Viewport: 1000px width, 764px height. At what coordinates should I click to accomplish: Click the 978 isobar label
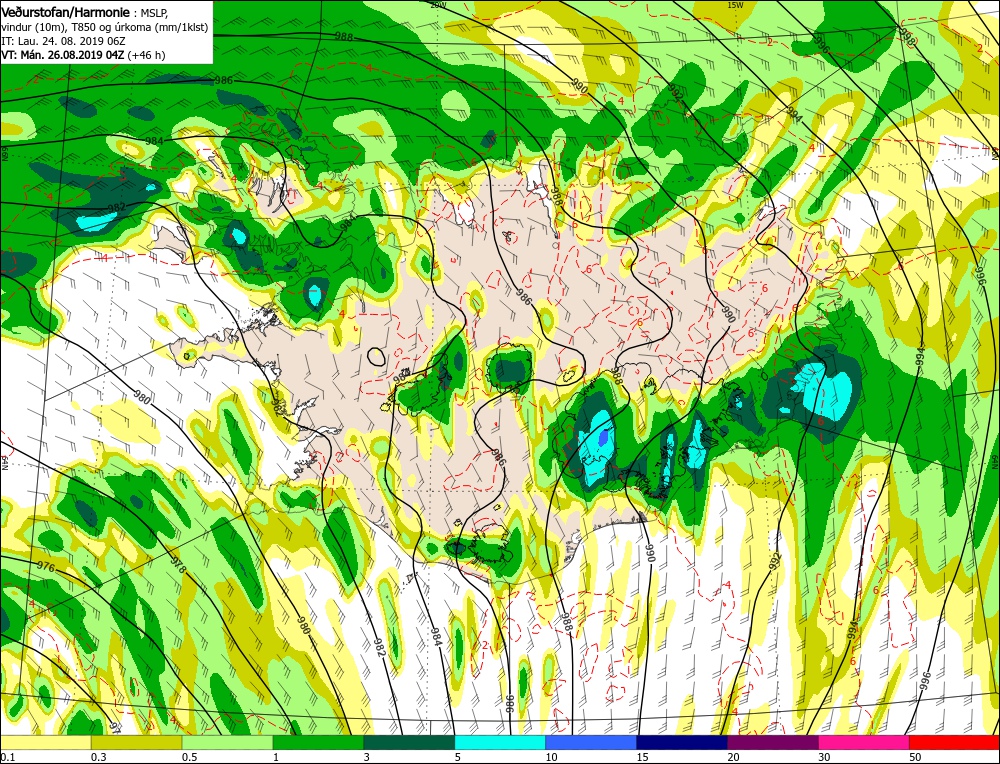(180, 566)
